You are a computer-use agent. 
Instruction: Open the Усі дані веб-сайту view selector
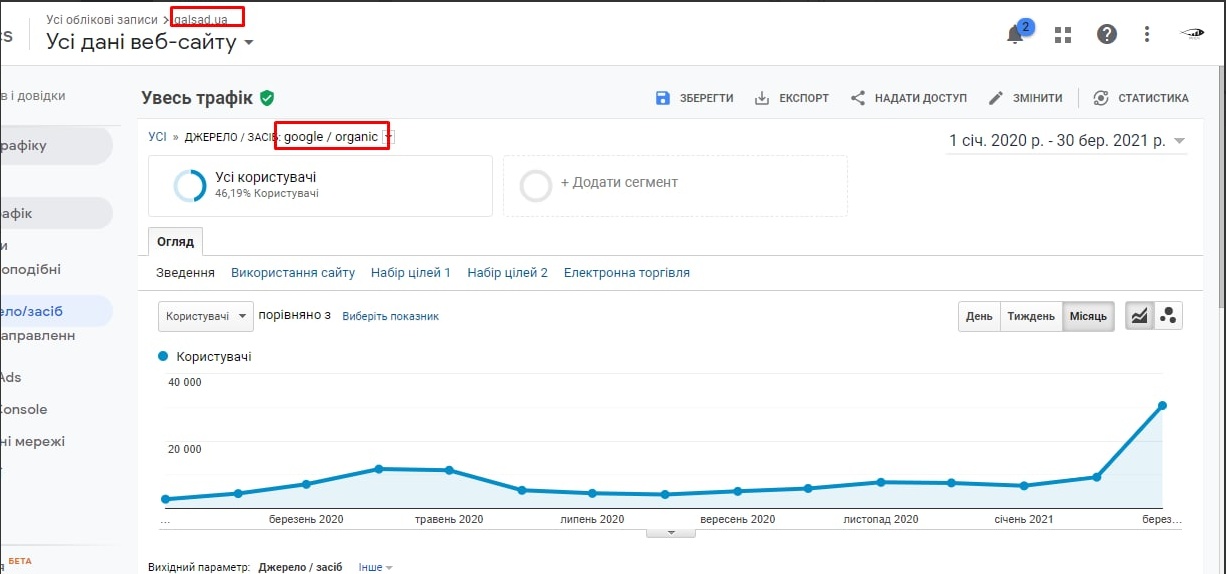(150, 42)
